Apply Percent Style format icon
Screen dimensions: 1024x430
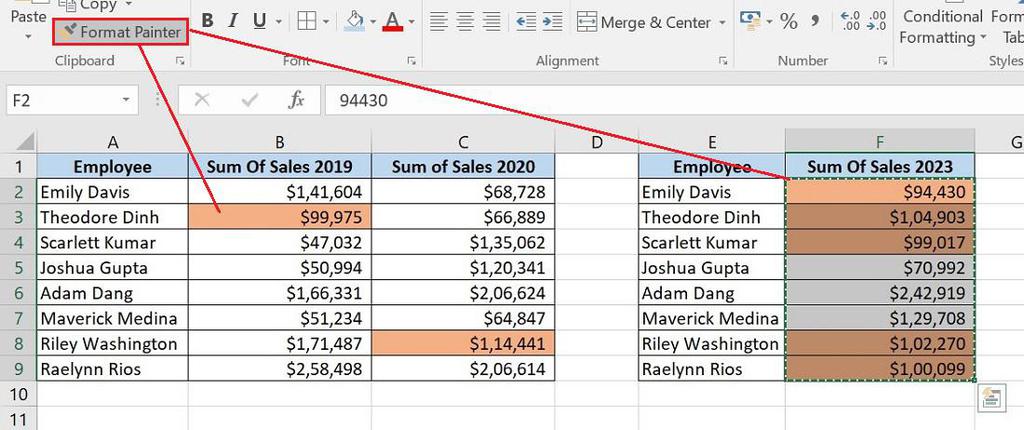789,22
